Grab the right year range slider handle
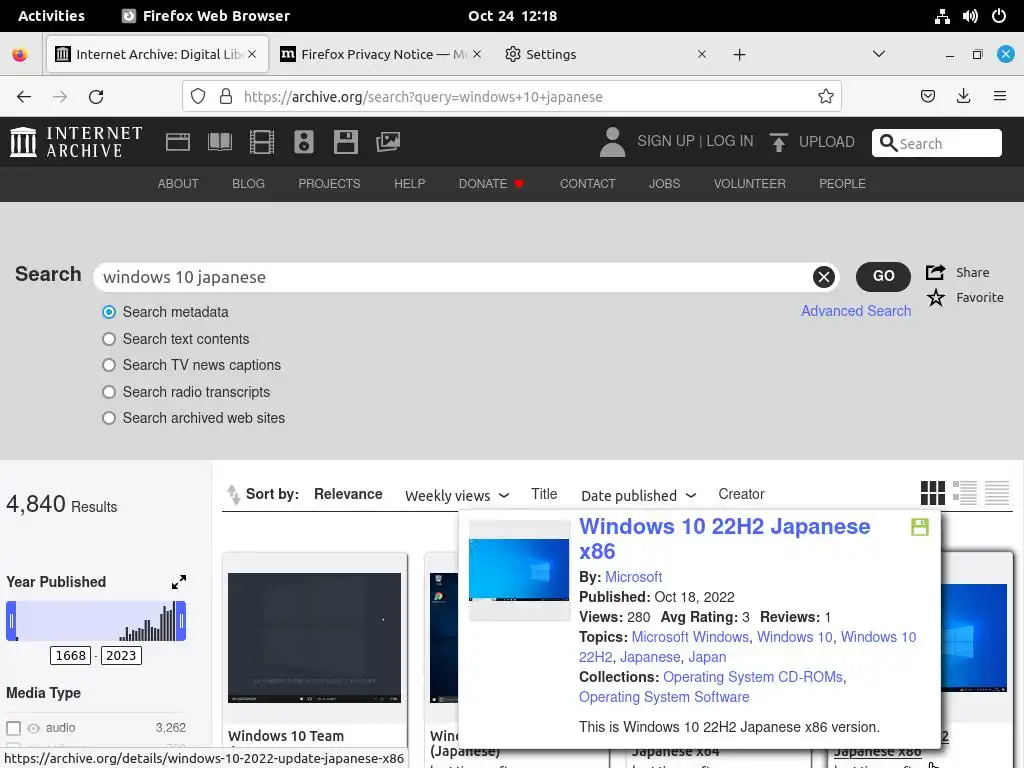The image size is (1024, 768). coord(181,621)
